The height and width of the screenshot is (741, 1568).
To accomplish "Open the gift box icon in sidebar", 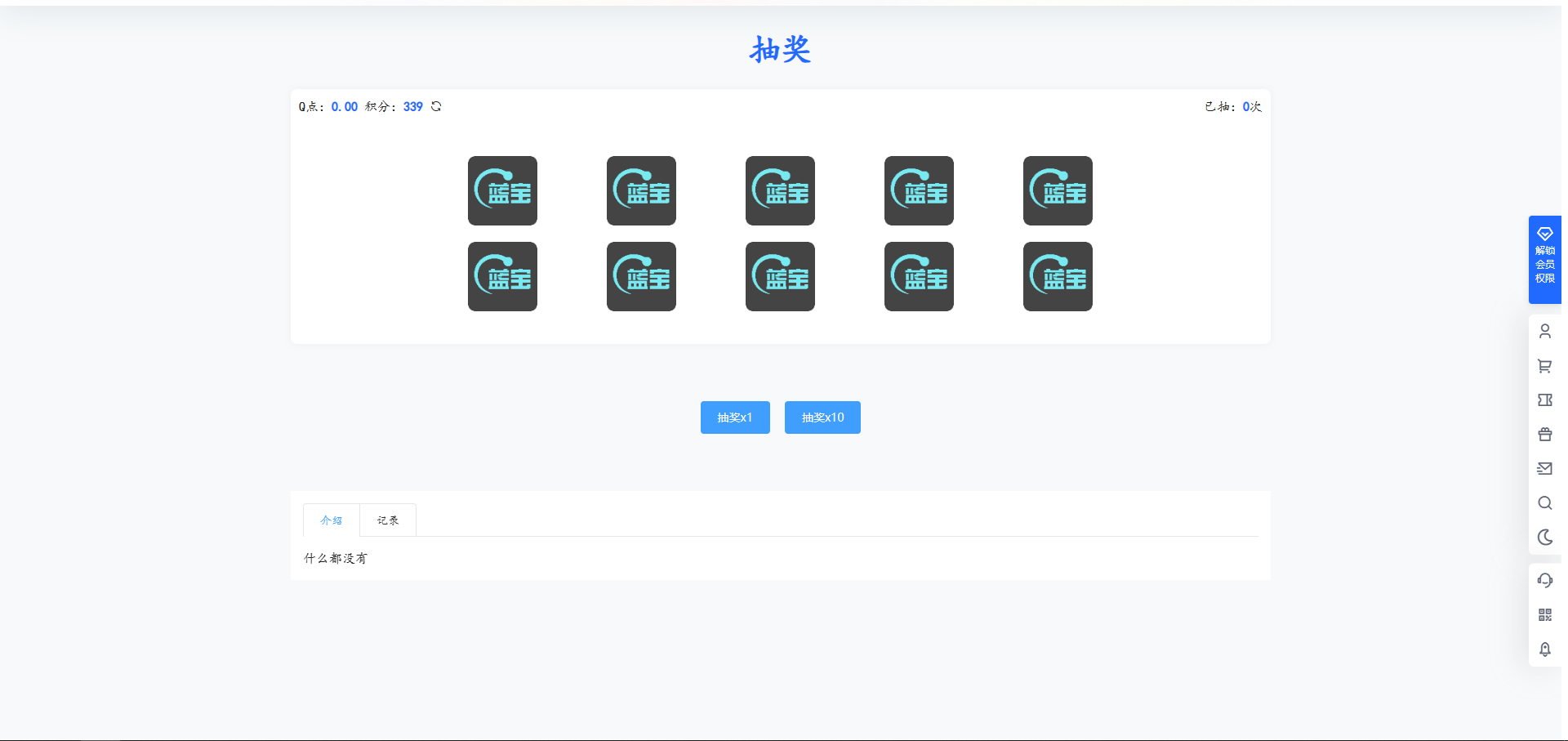I will point(1544,435).
